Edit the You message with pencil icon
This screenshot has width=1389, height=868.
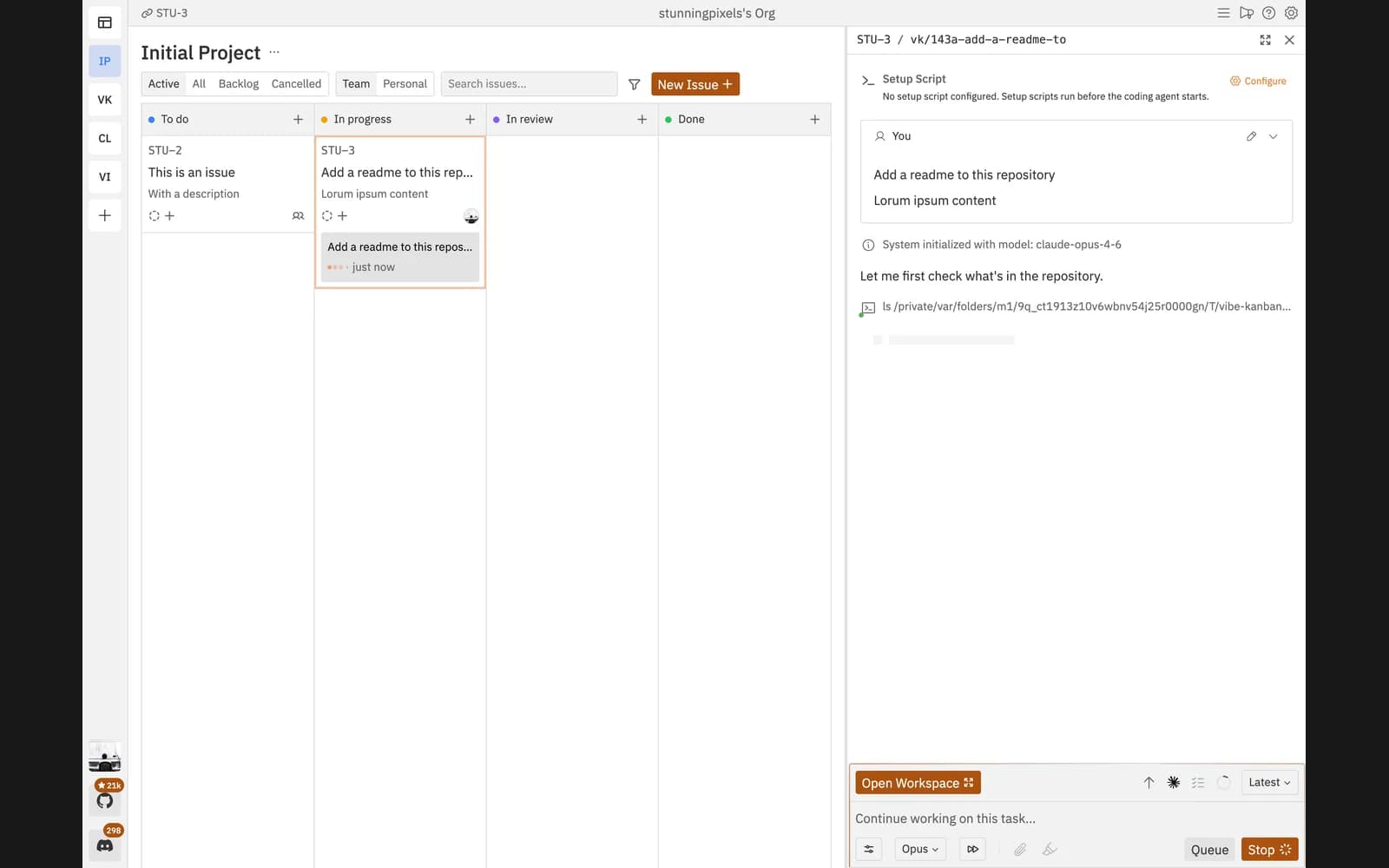click(x=1251, y=136)
